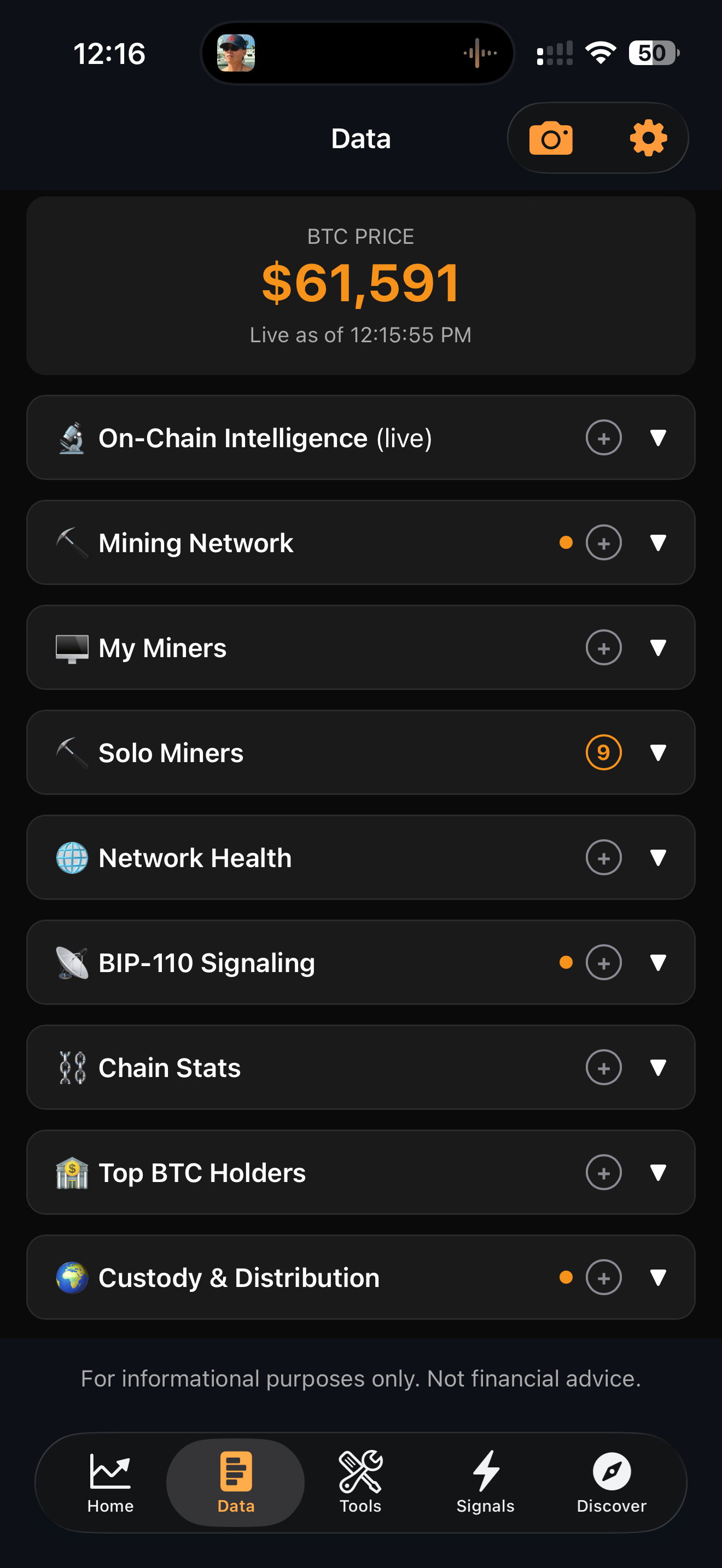Expand Custody & Distribution dropdown arrow
Image resolution: width=722 pixels, height=1568 pixels.
(x=657, y=1277)
